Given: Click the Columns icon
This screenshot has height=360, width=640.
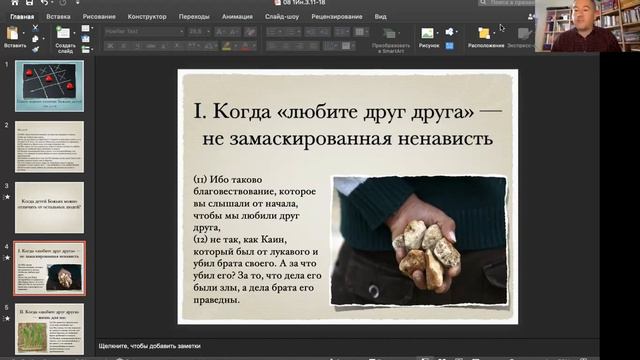Looking at the screenshot, I should pos(360,31).
